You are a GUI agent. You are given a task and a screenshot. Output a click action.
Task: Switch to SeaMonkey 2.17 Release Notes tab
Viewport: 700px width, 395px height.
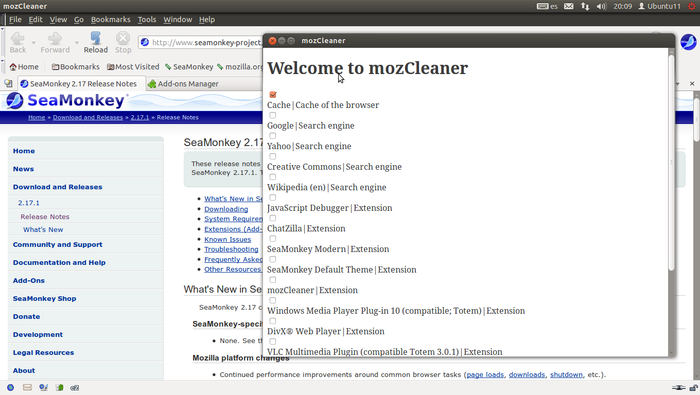click(x=82, y=83)
